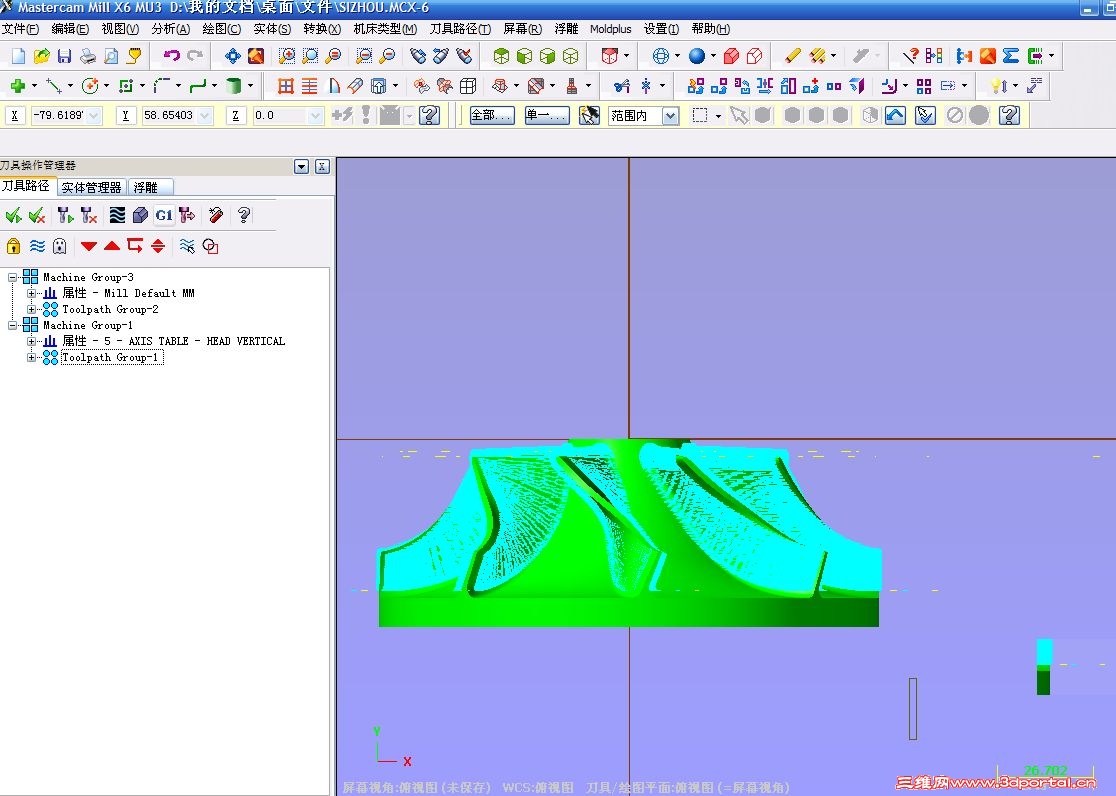Open the 文件(F) menu
Image resolution: width=1116 pixels, height=796 pixels.
click(x=20, y=29)
